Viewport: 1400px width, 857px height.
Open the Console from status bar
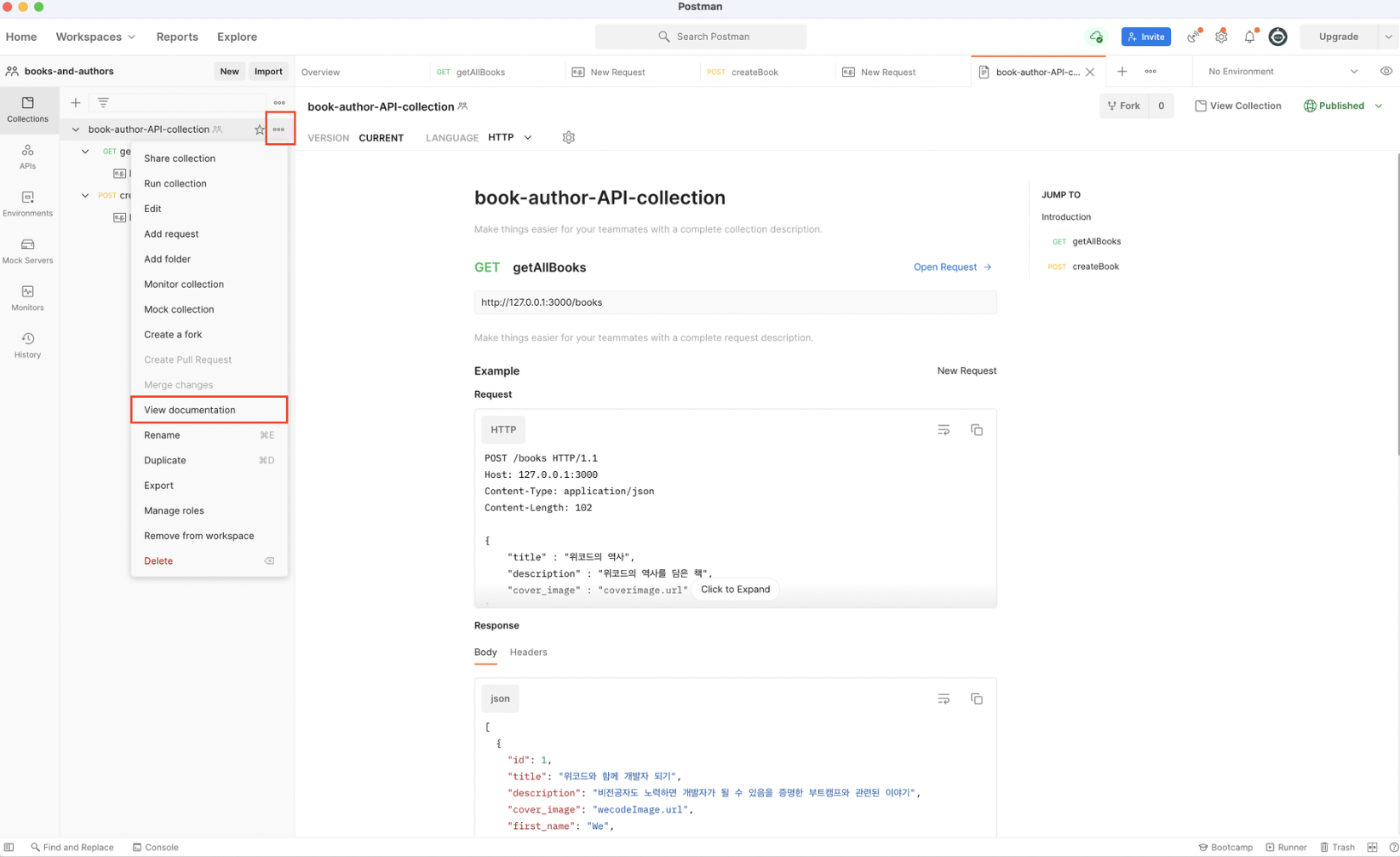[x=155, y=847]
